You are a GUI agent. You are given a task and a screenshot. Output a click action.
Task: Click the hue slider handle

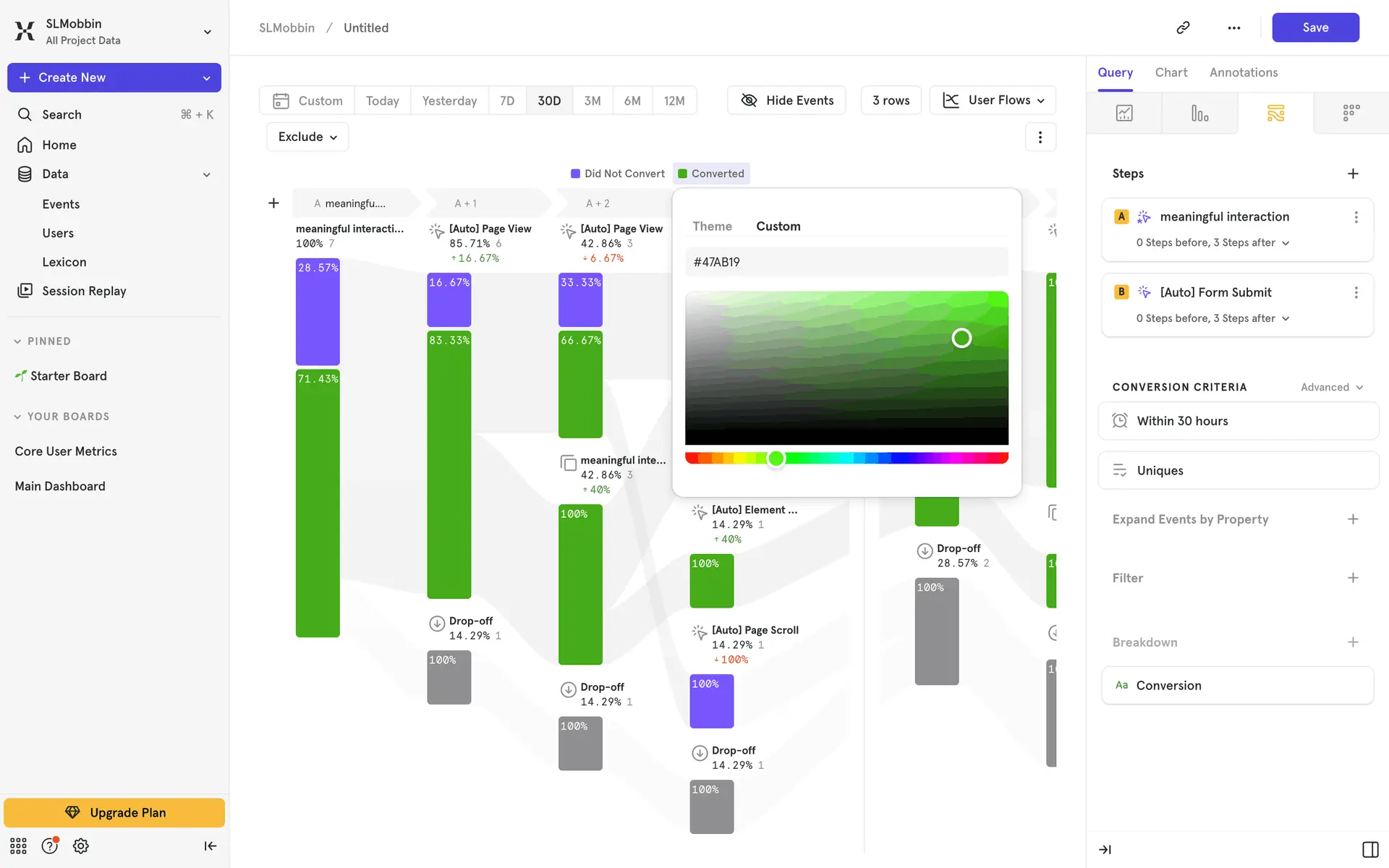776,458
